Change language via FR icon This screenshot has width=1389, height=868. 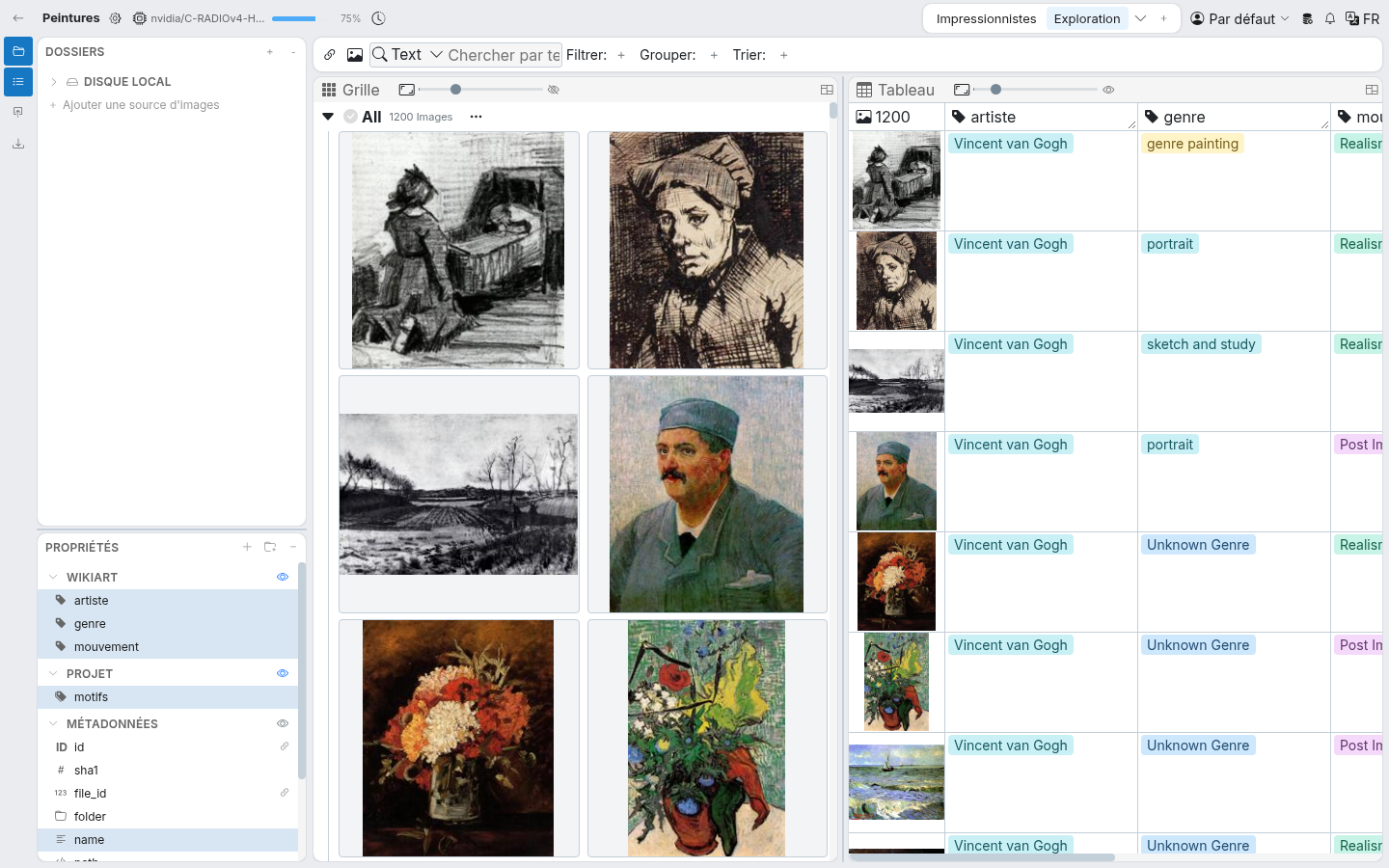tap(1362, 18)
